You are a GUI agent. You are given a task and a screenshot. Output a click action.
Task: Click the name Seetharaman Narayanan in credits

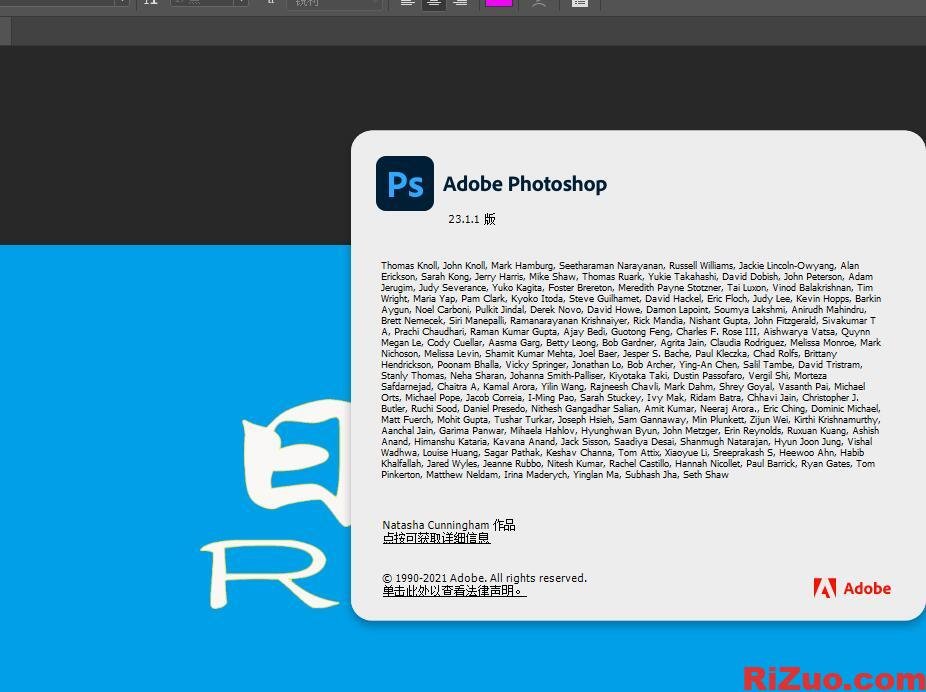coord(611,266)
